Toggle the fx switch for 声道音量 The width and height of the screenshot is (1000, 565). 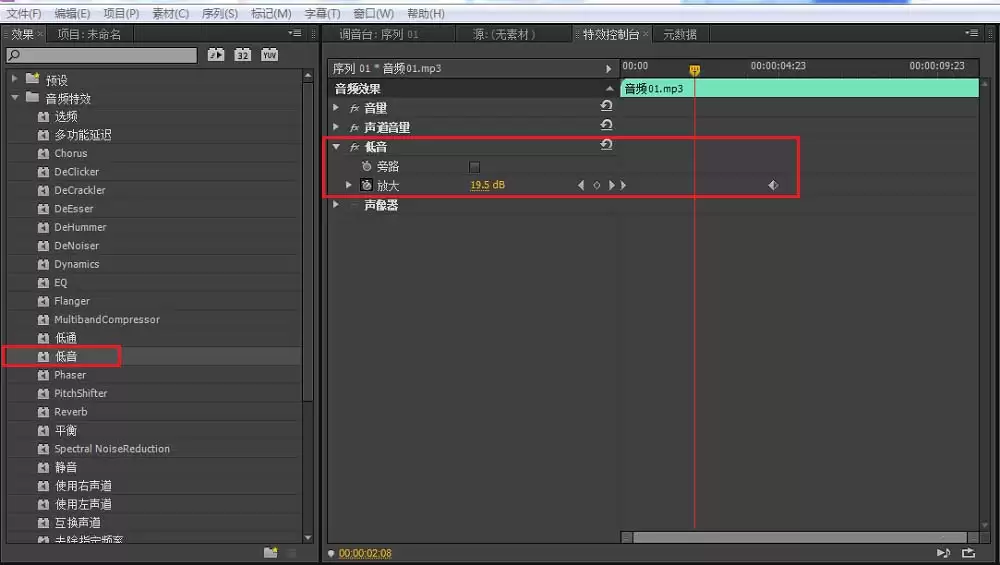click(x=354, y=128)
